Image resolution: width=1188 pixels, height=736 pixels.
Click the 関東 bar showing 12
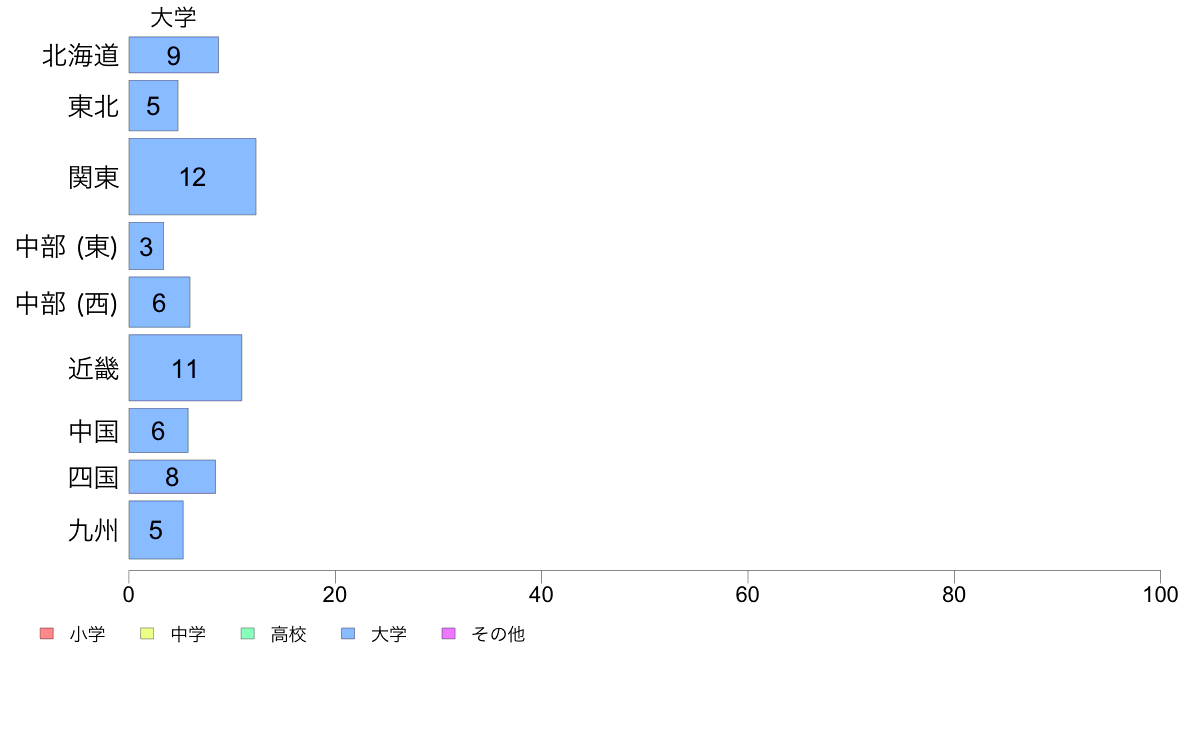(192, 177)
